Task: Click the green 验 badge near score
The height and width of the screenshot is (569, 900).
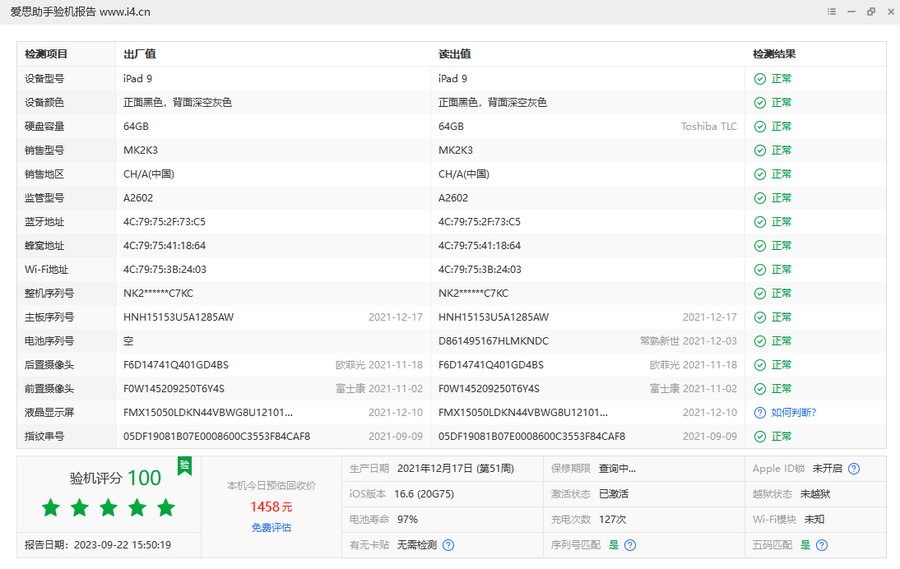Action: 184,465
